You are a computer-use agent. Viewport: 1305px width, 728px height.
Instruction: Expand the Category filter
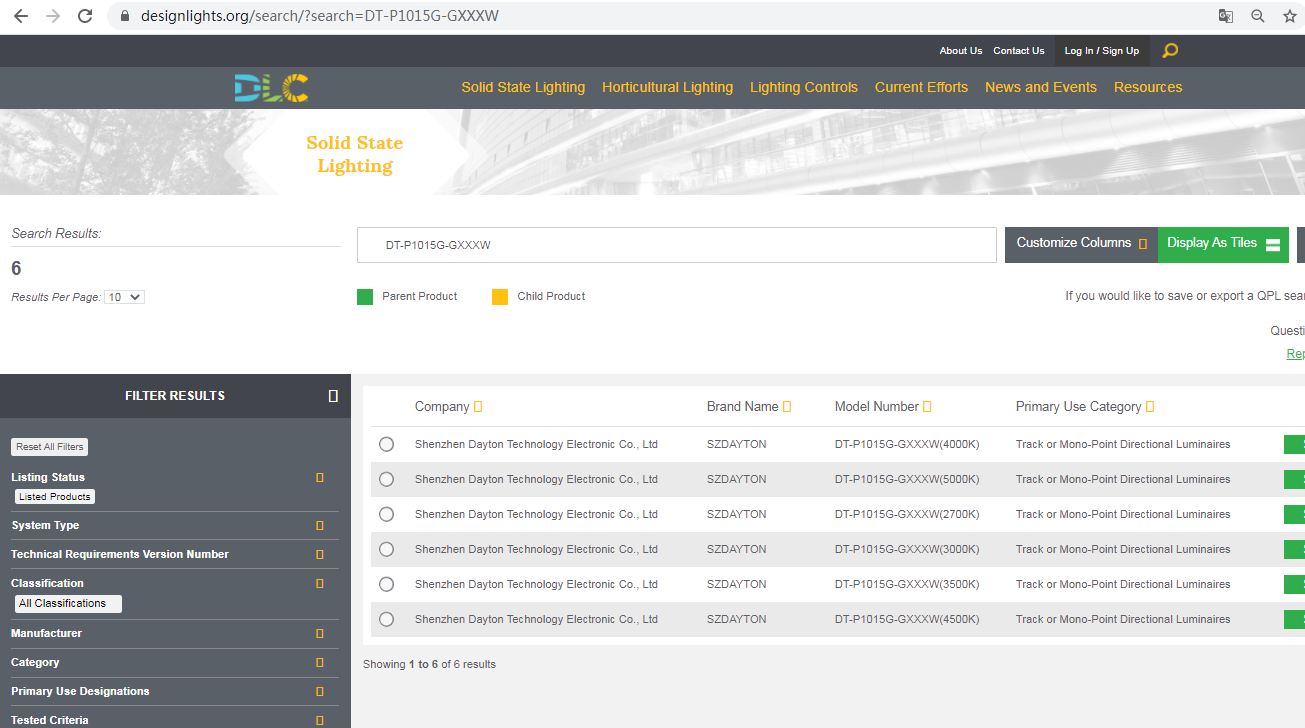[x=320, y=663]
